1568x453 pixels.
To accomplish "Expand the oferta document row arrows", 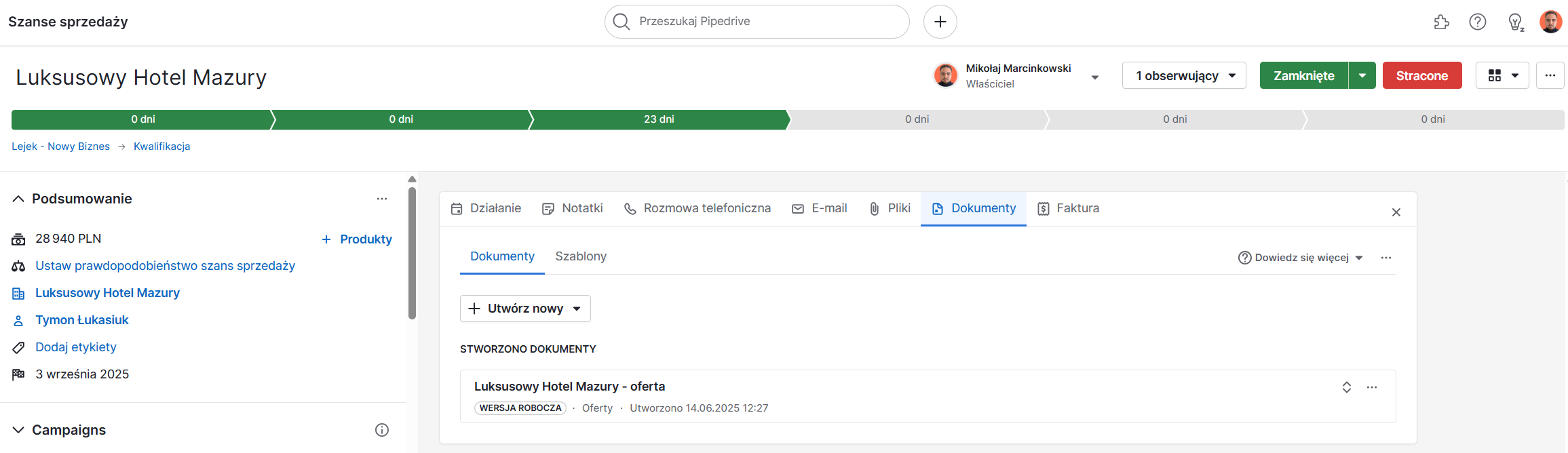I will 1347,387.
